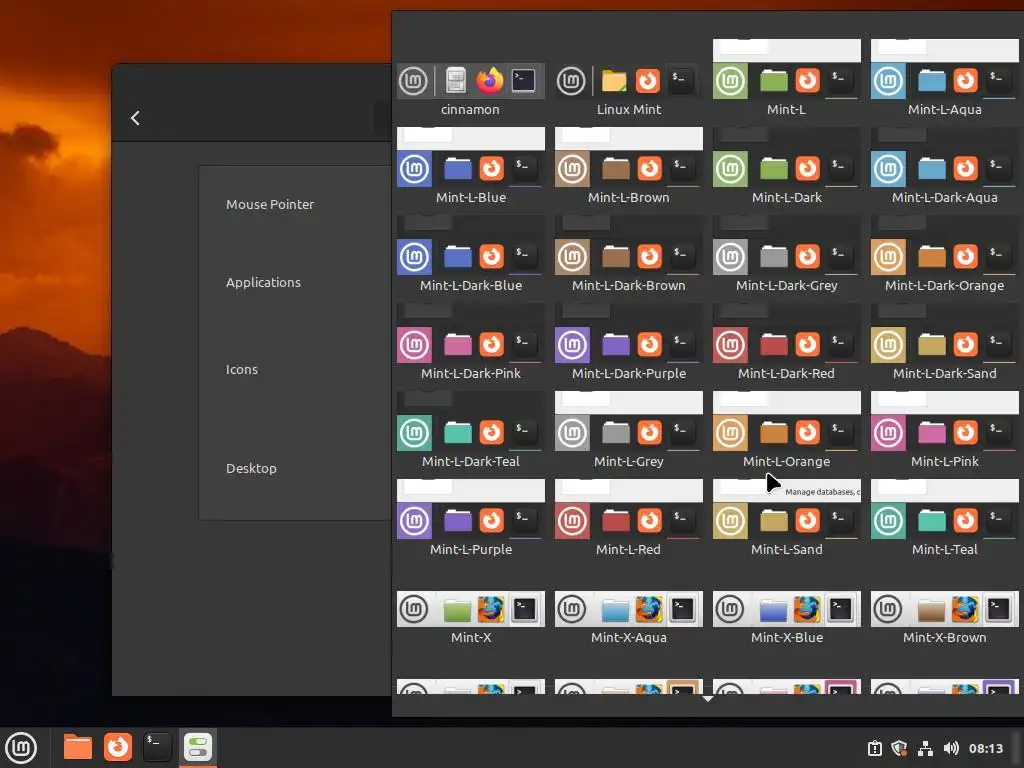This screenshot has height=768, width=1024.
Task: Launch Firefox from the panel
Action: 118,747
